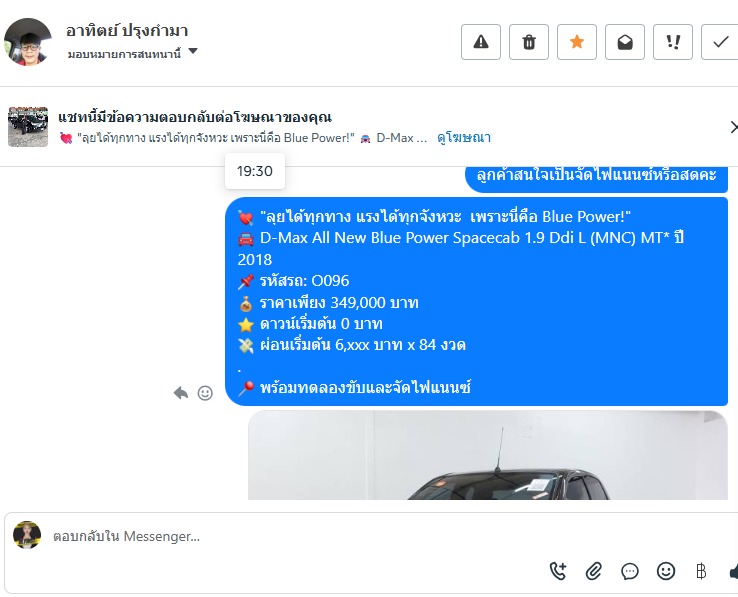Start a call with phone plus icon
The image size is (738, 597).
tap(558, 571)
